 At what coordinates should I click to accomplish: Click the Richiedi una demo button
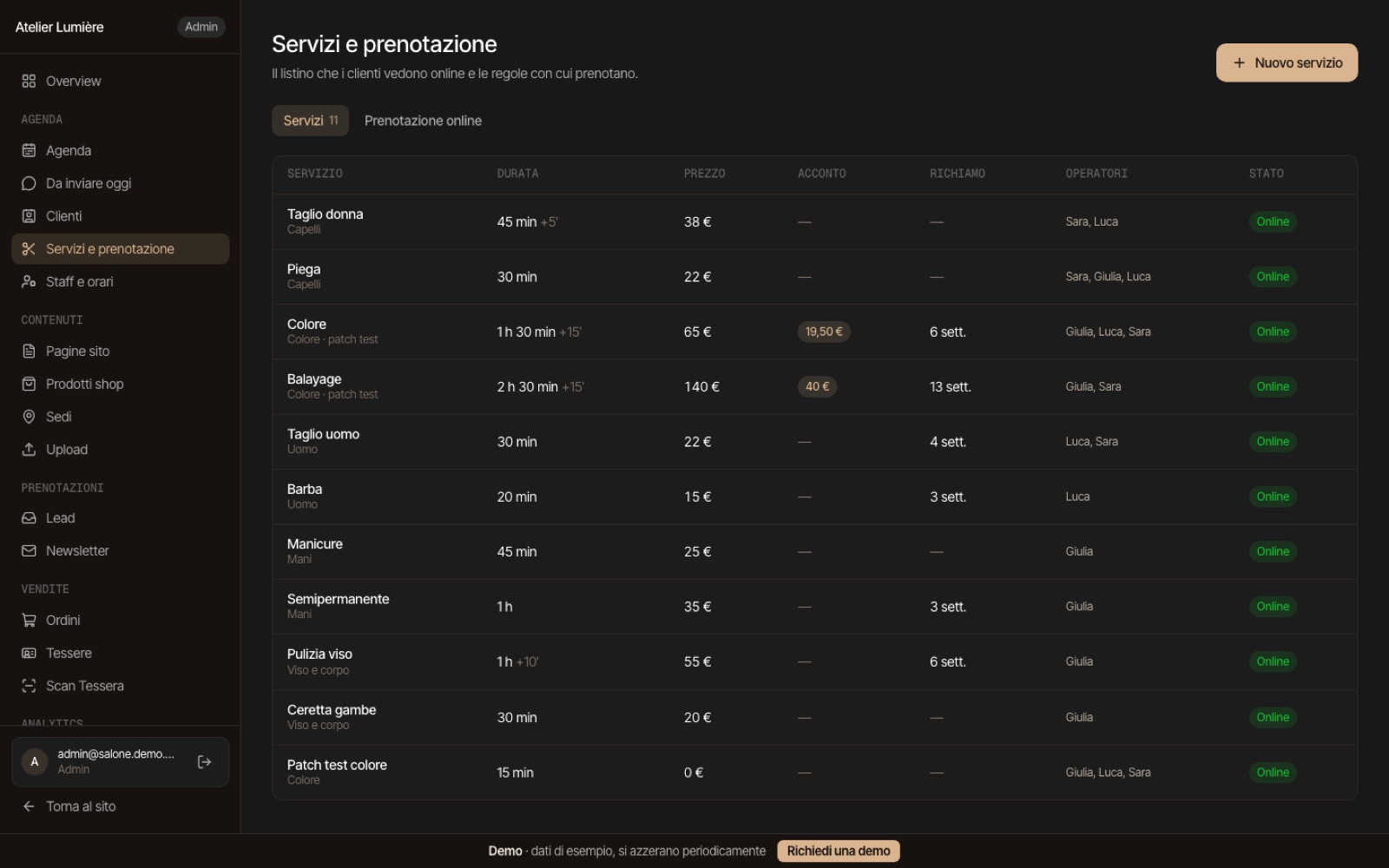(x=839, y=852)
